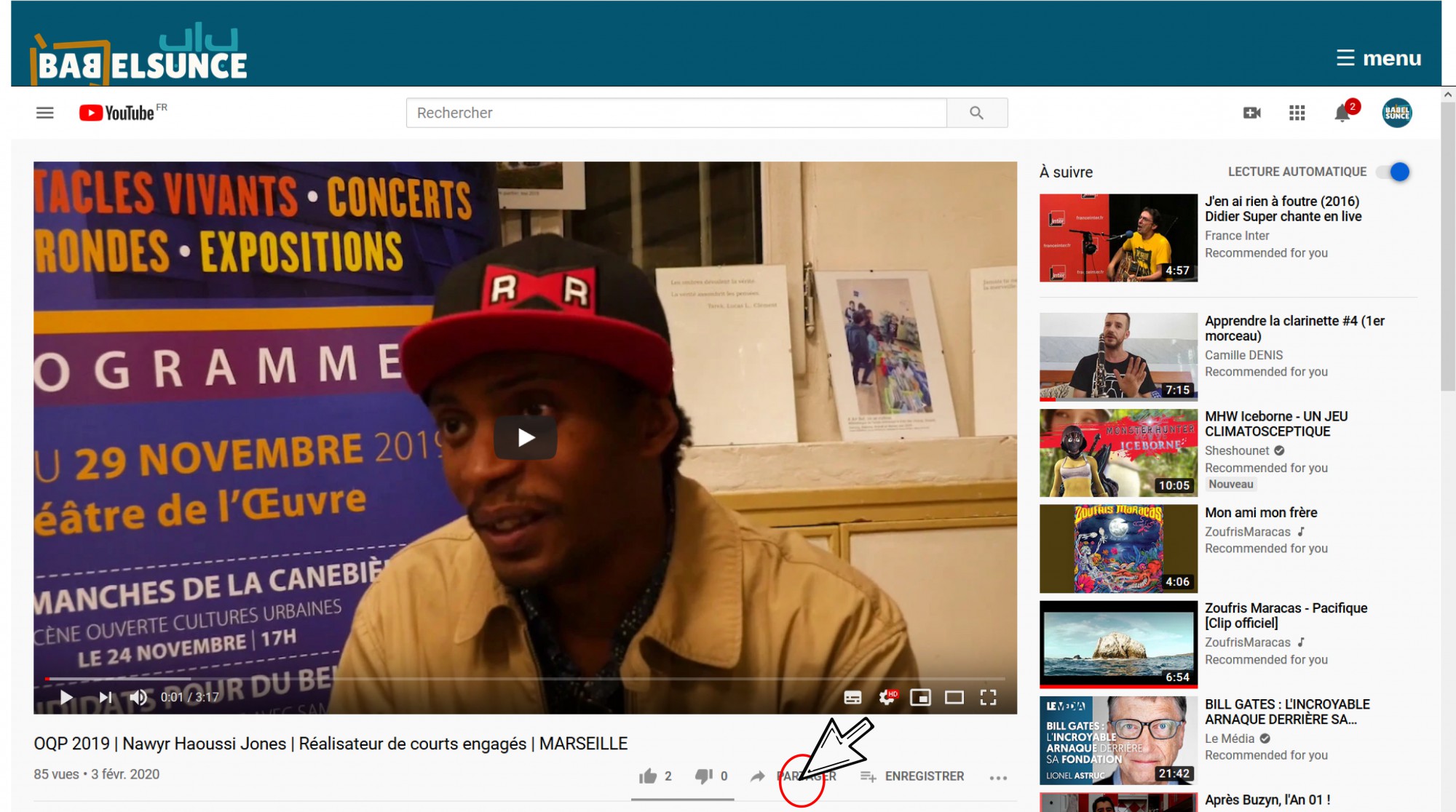The image size is (1456, 812).
Task: Enable miniplayer mode
Action: 920,698
